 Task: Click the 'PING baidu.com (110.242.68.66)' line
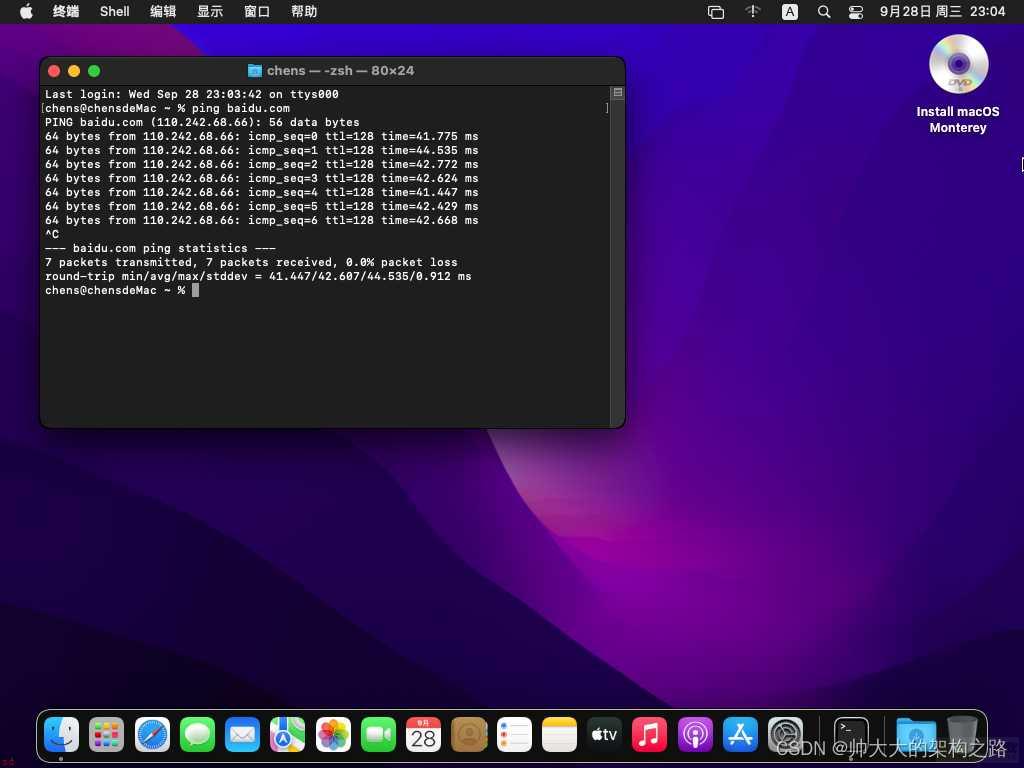pos(202,122)
